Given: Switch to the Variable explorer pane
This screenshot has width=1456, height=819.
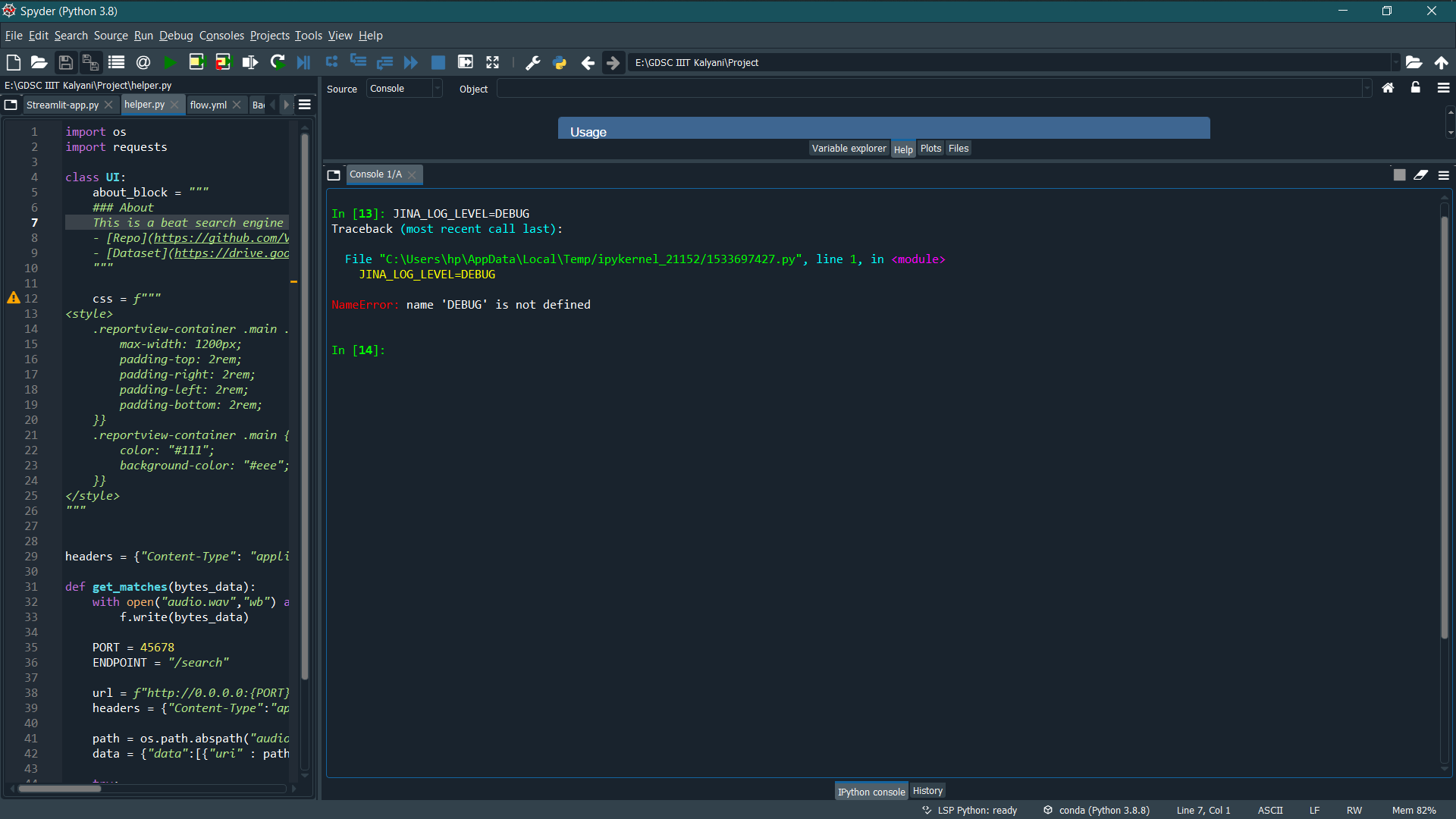Looking at the screenshot, I should click(x=849, y=148).
